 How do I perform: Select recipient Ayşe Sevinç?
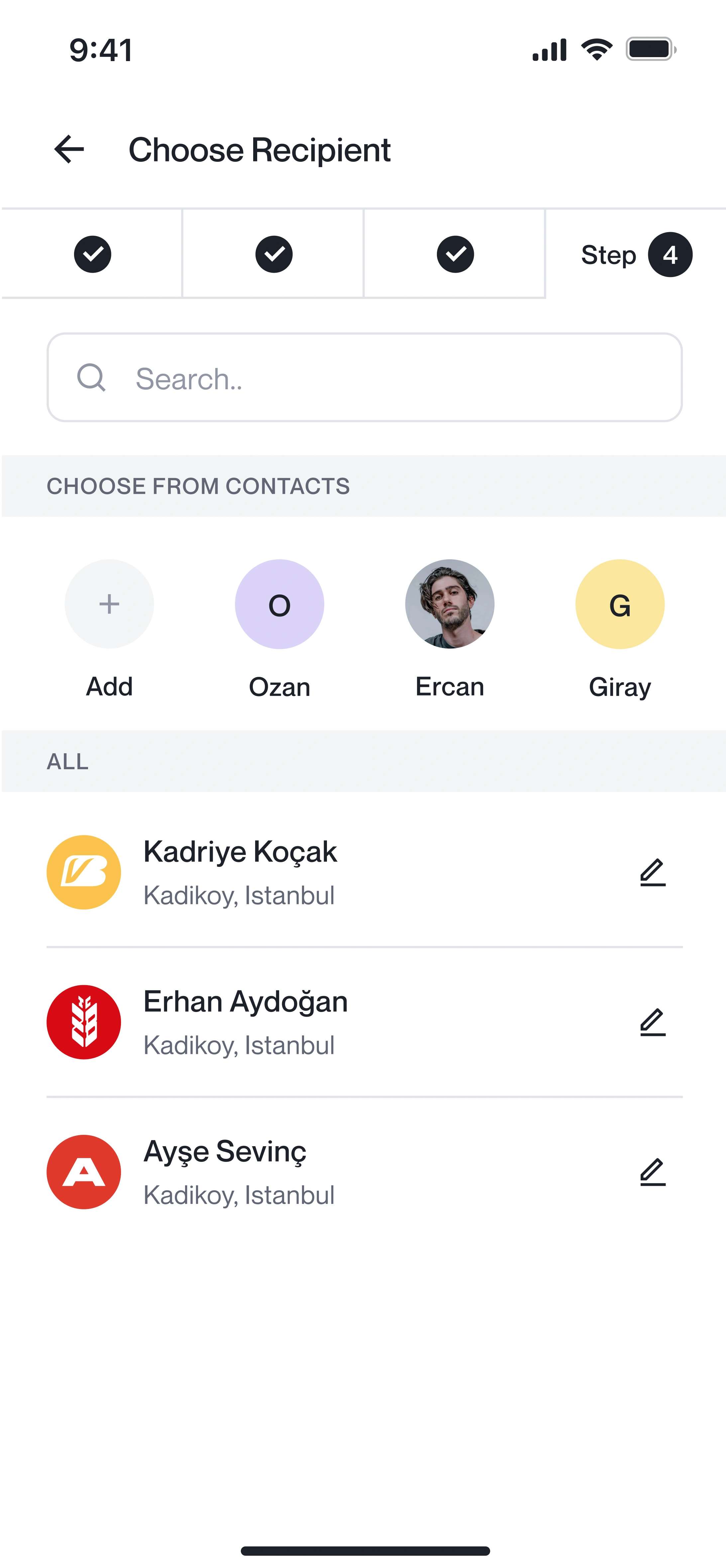click(225, 1152)
